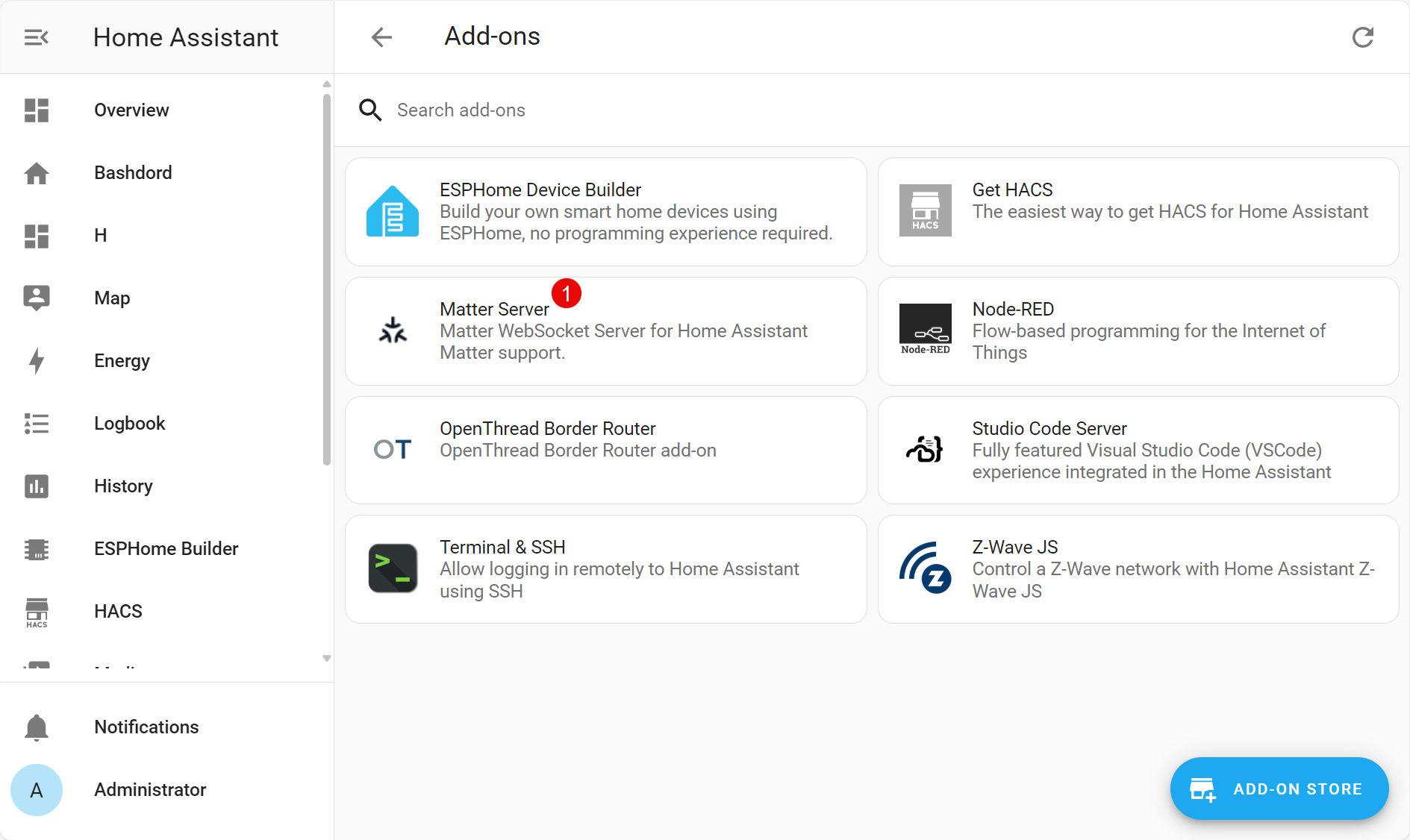Select the Energy sidebar icon
This screenshot has width=1410, height=840.
(36, 360)
